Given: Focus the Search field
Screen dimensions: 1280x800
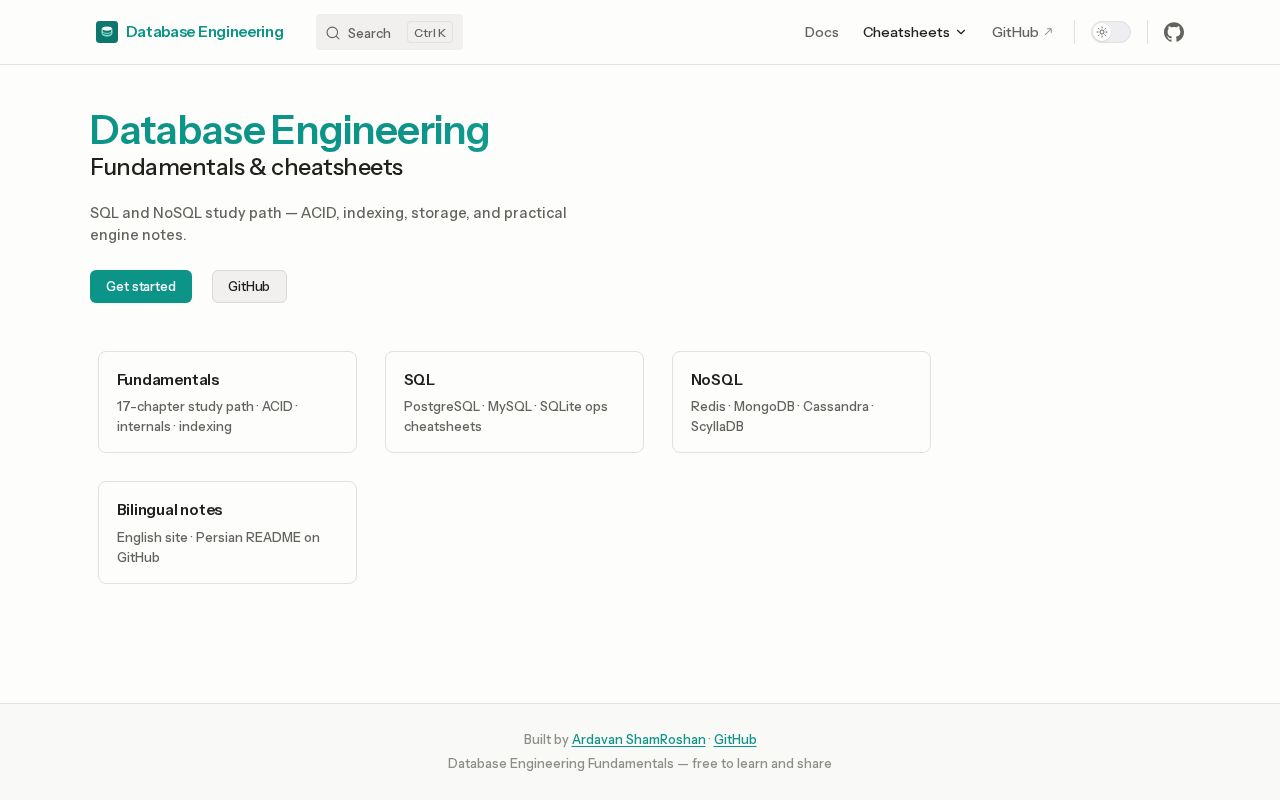Looking at the screenshot, I should [x=389, y=32].
